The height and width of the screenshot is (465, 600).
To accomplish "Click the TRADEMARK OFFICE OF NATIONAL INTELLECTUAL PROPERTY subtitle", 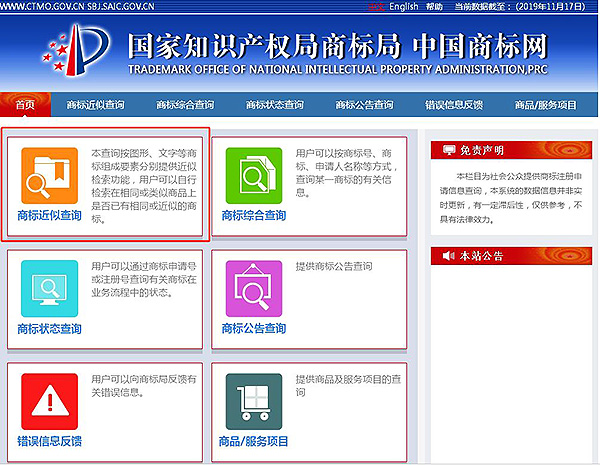I will (x=338, y=69).
